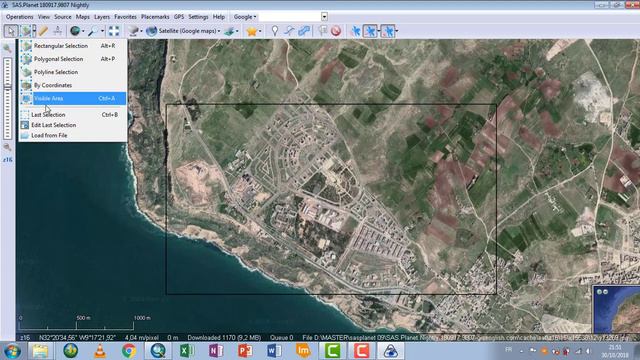
Task: Open File Explorer from the taskbar
Action: pyautogui.click(x=40, y=351)
